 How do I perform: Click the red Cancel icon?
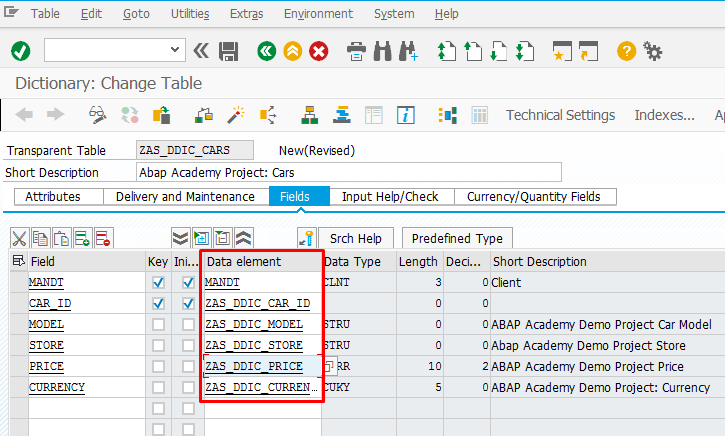click(319, 51)
